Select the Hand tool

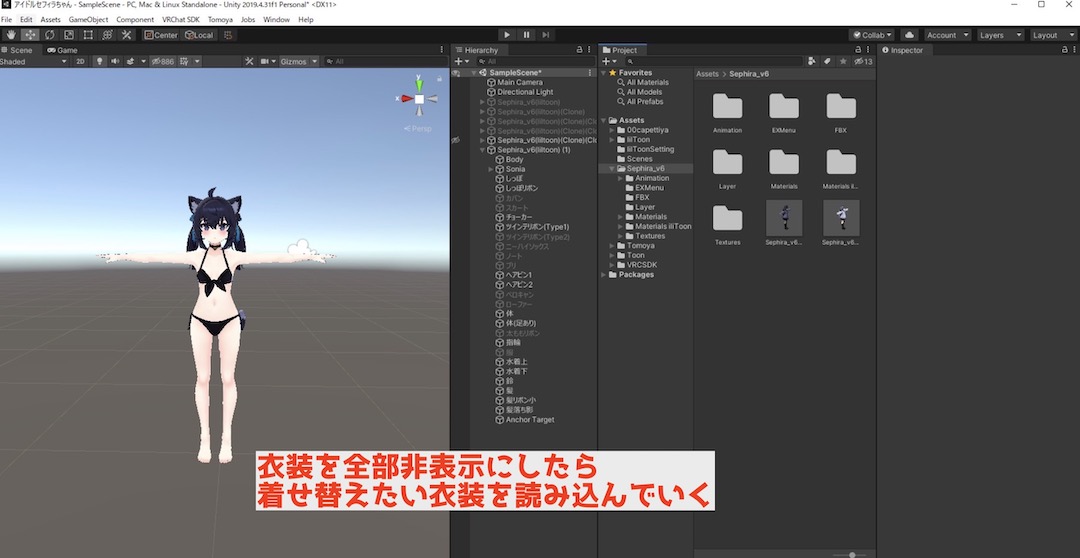pos(11,34)
